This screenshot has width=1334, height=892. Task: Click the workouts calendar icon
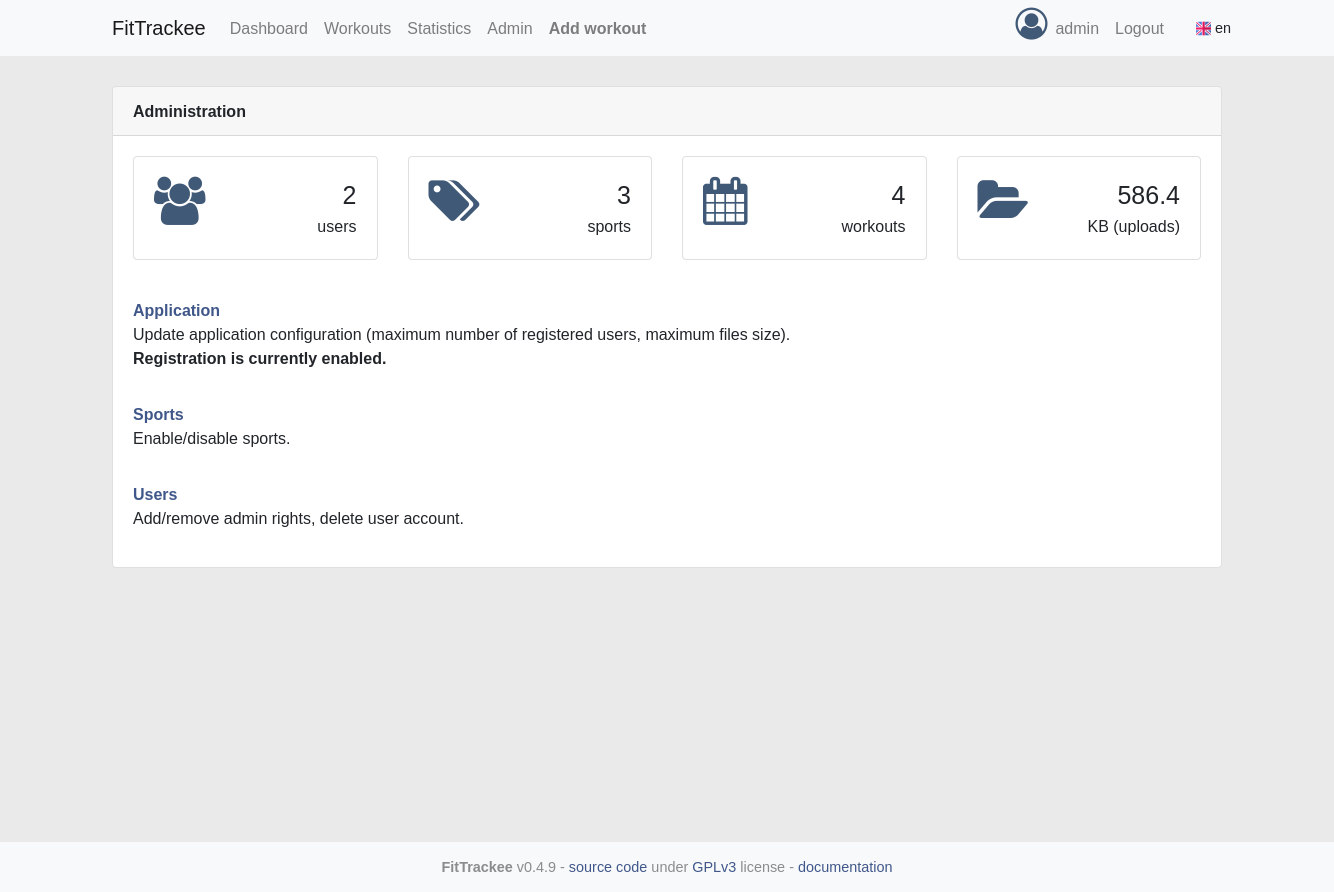click(x=725, y=201)
